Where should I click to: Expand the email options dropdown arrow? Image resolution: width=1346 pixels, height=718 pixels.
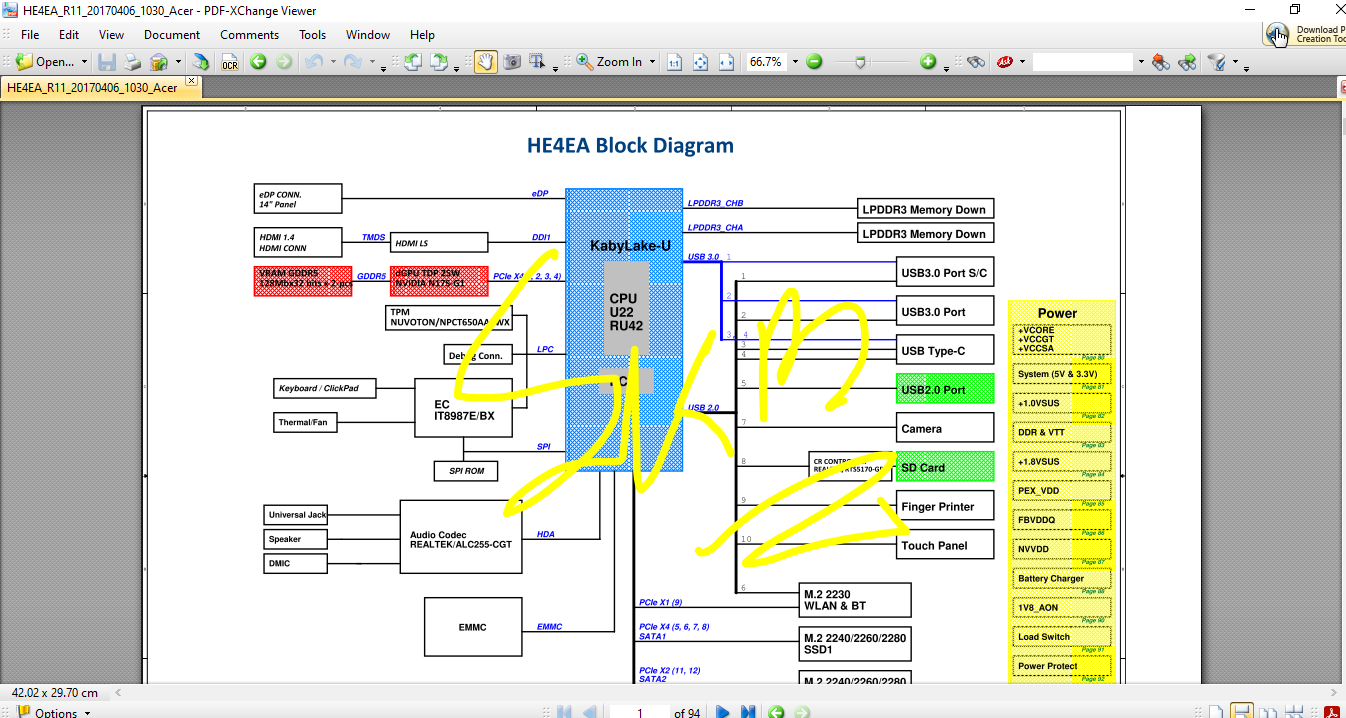tap(178, 62)
